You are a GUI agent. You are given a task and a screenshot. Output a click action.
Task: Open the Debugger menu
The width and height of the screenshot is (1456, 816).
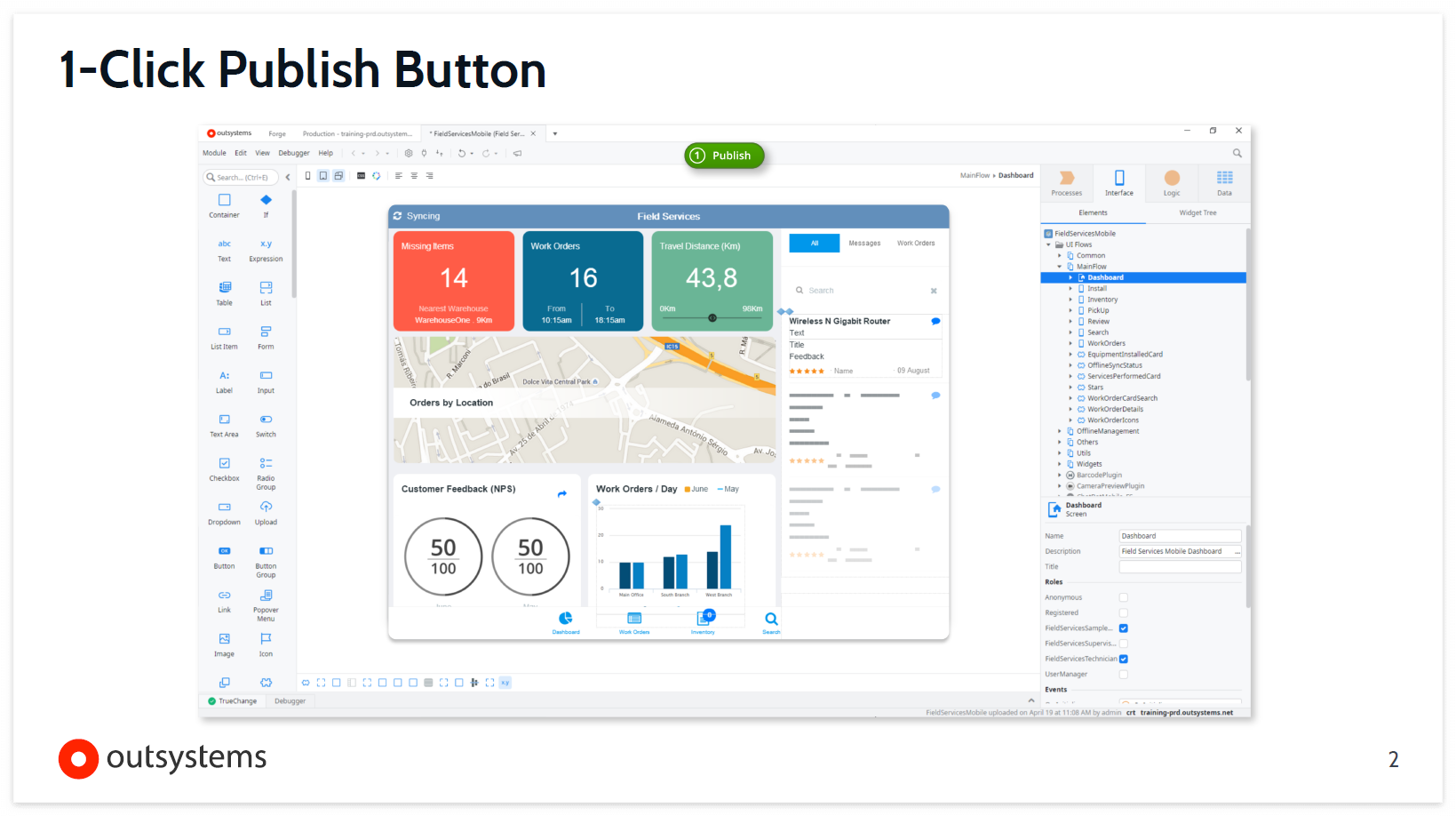point(294,153)
